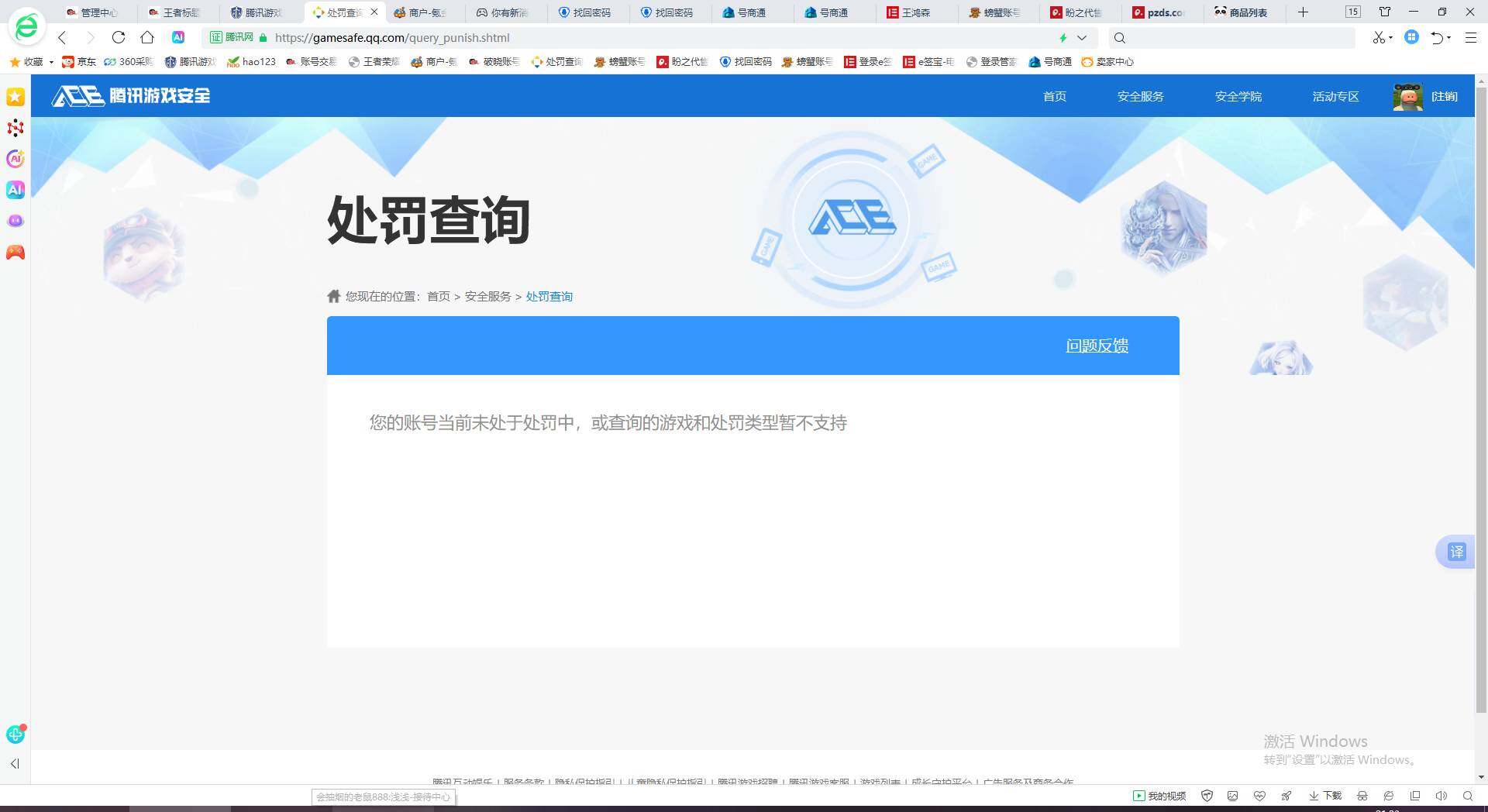Click the undo closed tab icon
Screen dimensions: 1488x812
pos(1437,37)
